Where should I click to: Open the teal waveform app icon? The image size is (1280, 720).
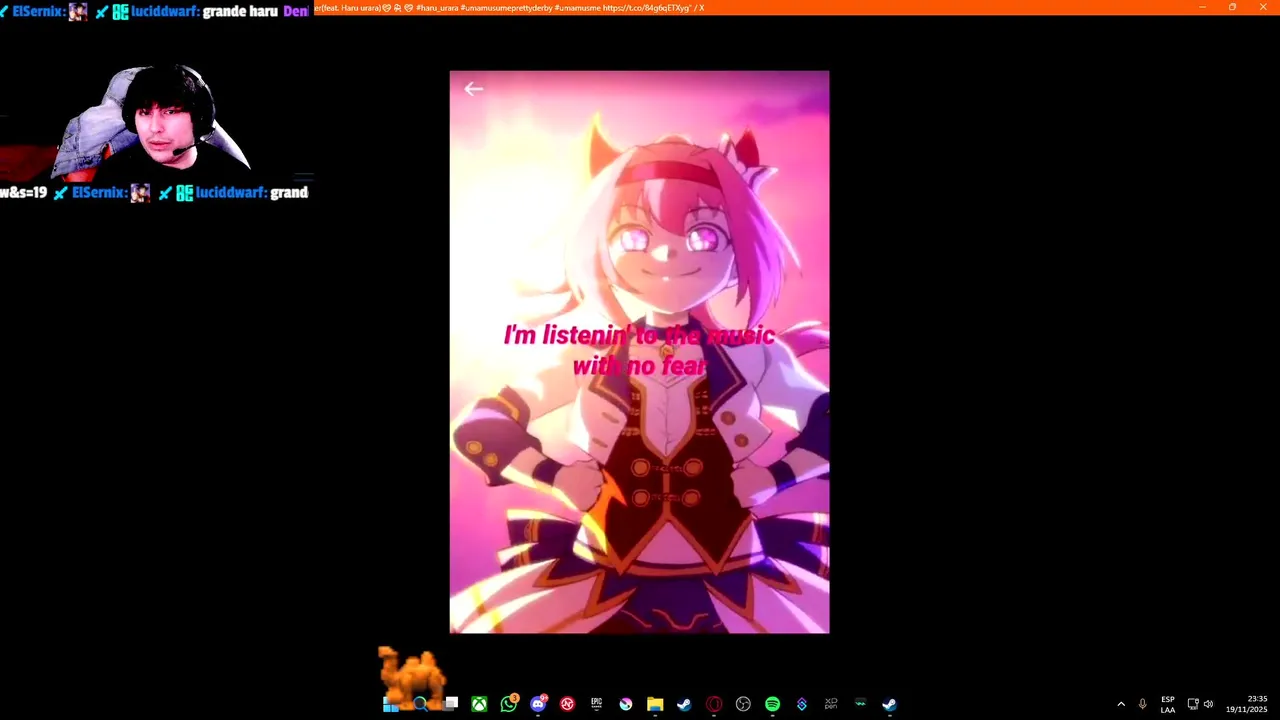860,704
